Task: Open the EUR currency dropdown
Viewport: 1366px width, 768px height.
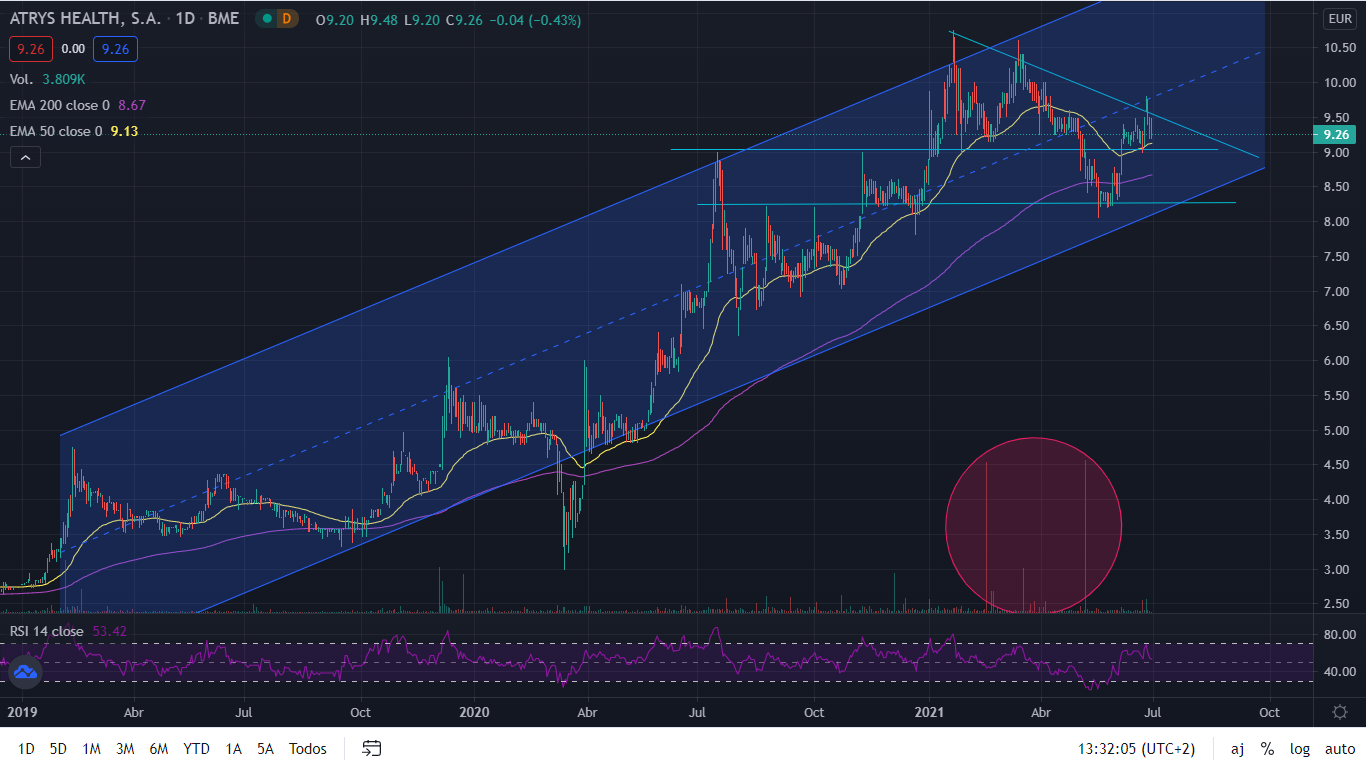Action: coord(1339,19)
